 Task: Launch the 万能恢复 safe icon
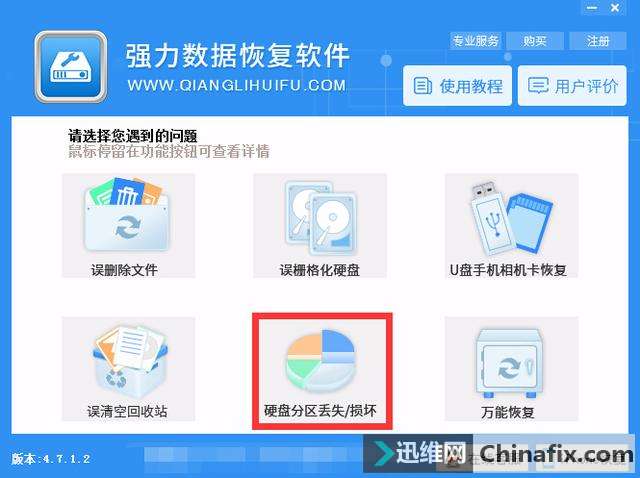[510, 363]
